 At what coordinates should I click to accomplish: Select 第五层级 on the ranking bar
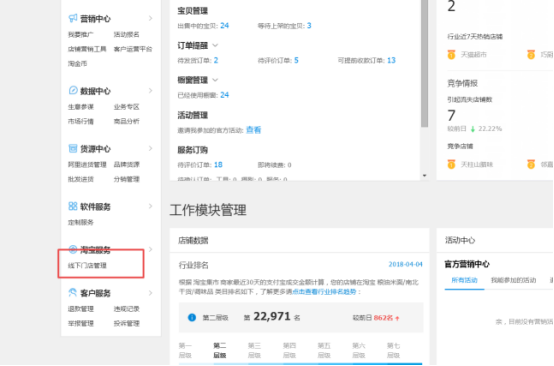click(324, 350)
